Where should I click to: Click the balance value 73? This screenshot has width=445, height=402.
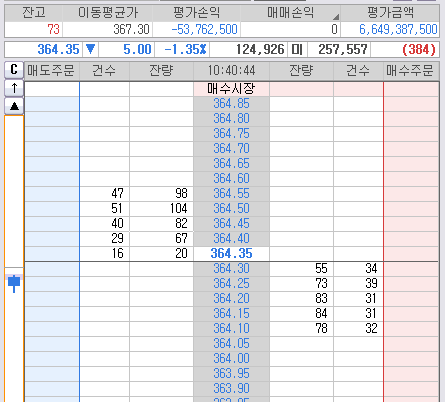click(53, 30)
